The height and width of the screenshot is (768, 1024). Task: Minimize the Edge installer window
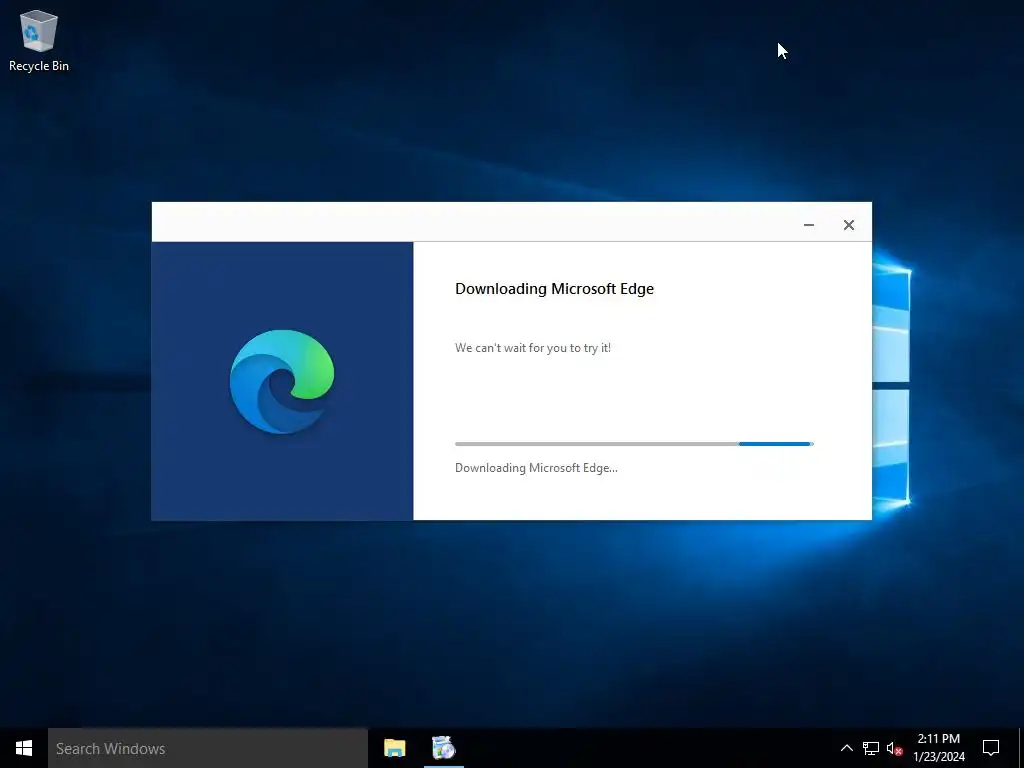pyautogui.click(x=808, y=225)
